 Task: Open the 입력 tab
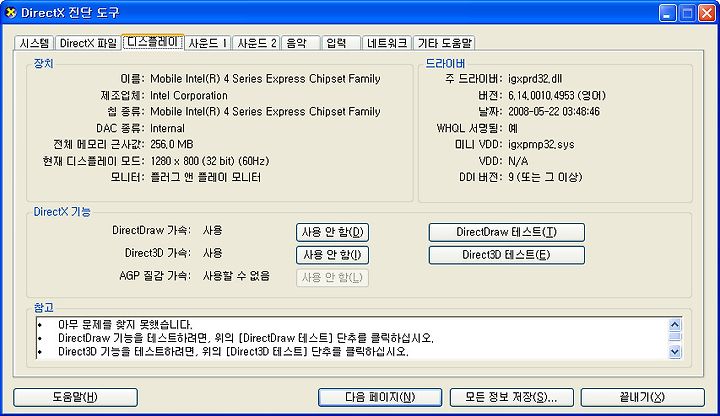coord(341,43)
